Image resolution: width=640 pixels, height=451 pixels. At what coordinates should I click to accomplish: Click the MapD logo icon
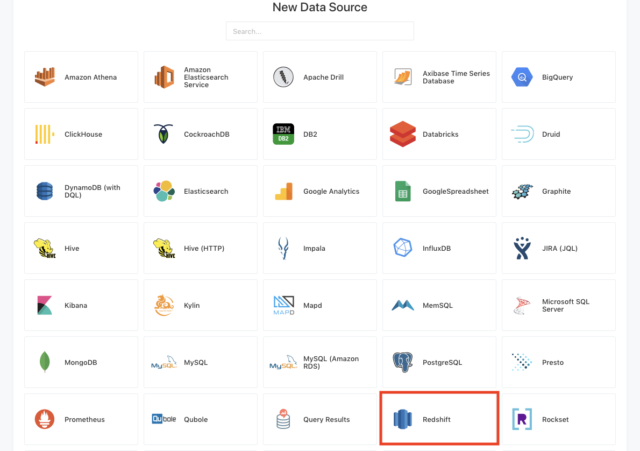(284, 305)
